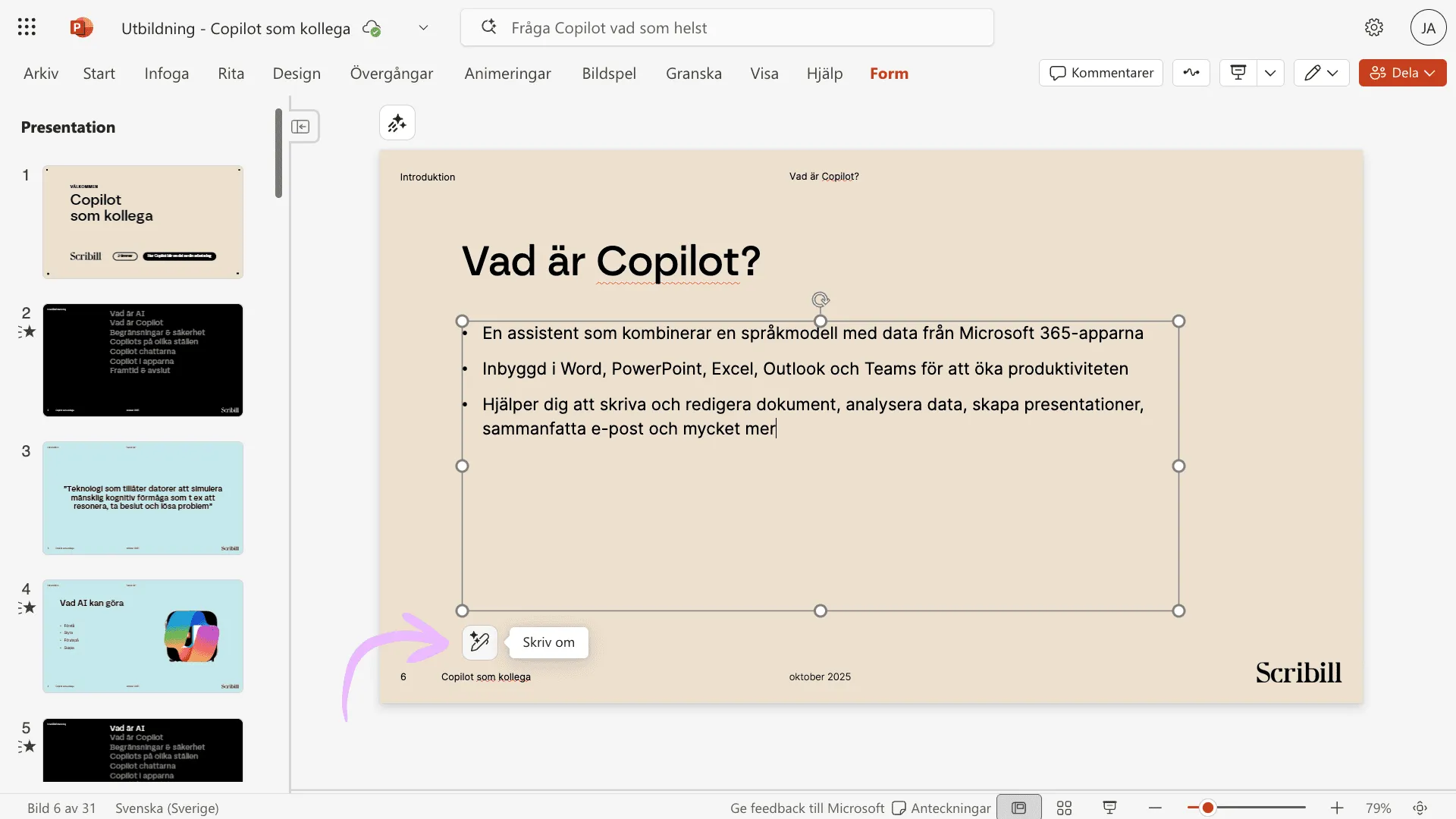This screenshot has height=819, width=1456.
Task: Click animation star under slide 4
Action: point(27,607)
